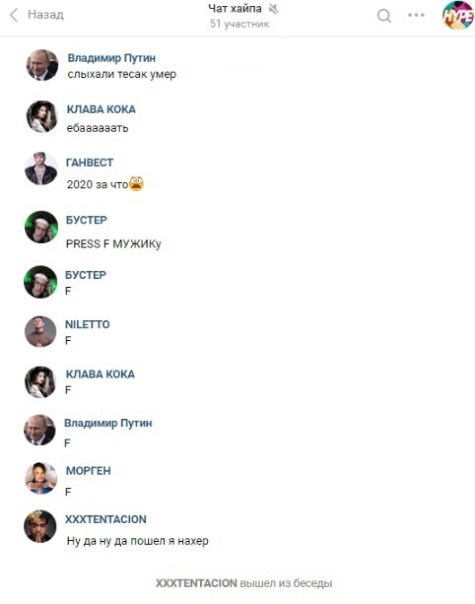Open search in the chat header
Viewport: 475px width, 604px height.
pyautogui.click(x=384, y=16)
